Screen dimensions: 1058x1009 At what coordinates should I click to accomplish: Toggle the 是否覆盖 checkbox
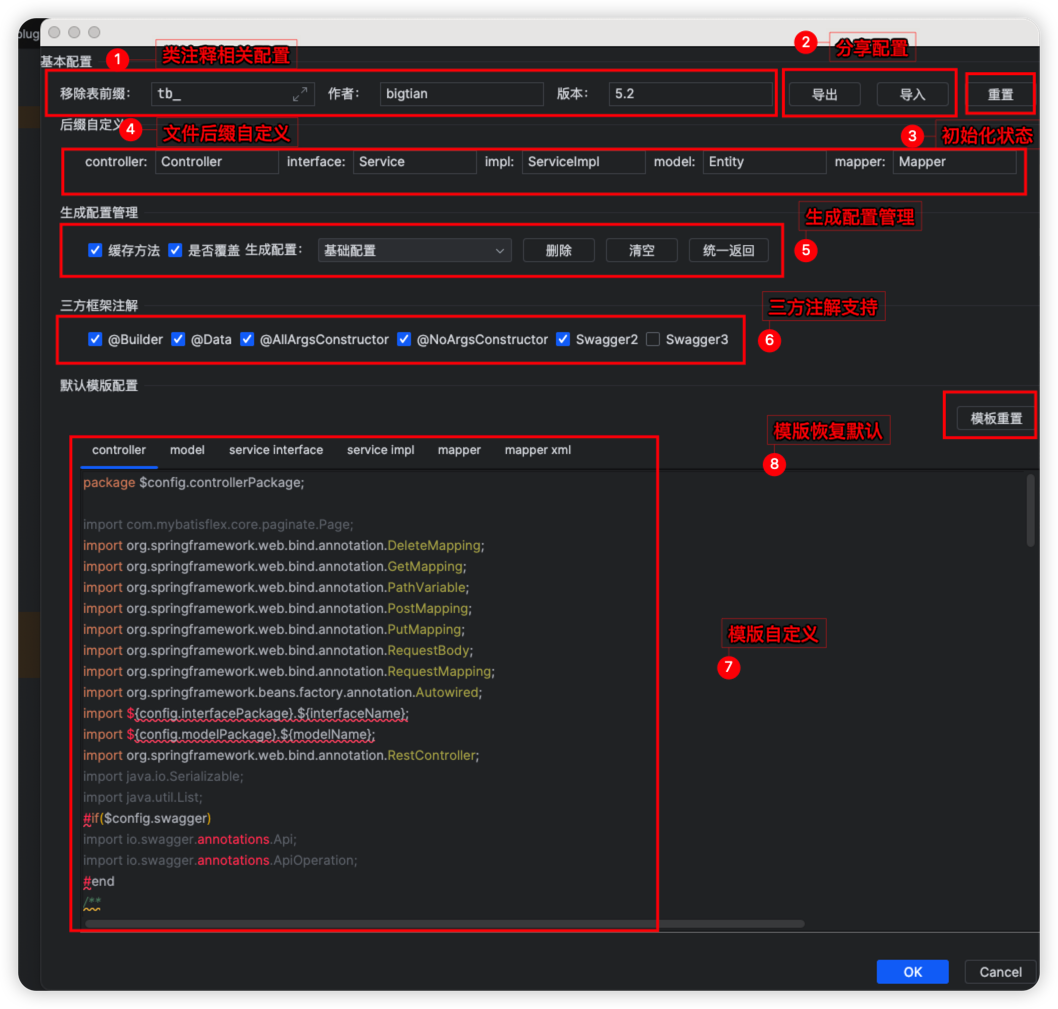point(175,250)
